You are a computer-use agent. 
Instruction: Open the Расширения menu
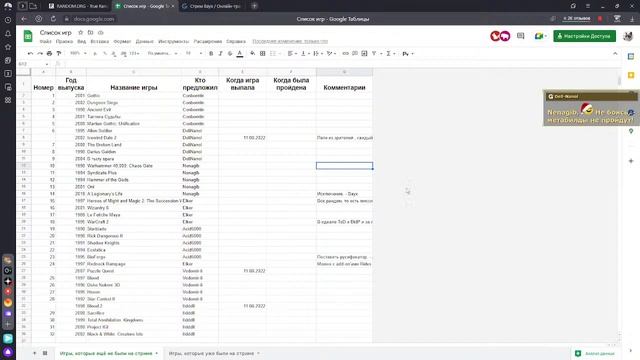208,41
